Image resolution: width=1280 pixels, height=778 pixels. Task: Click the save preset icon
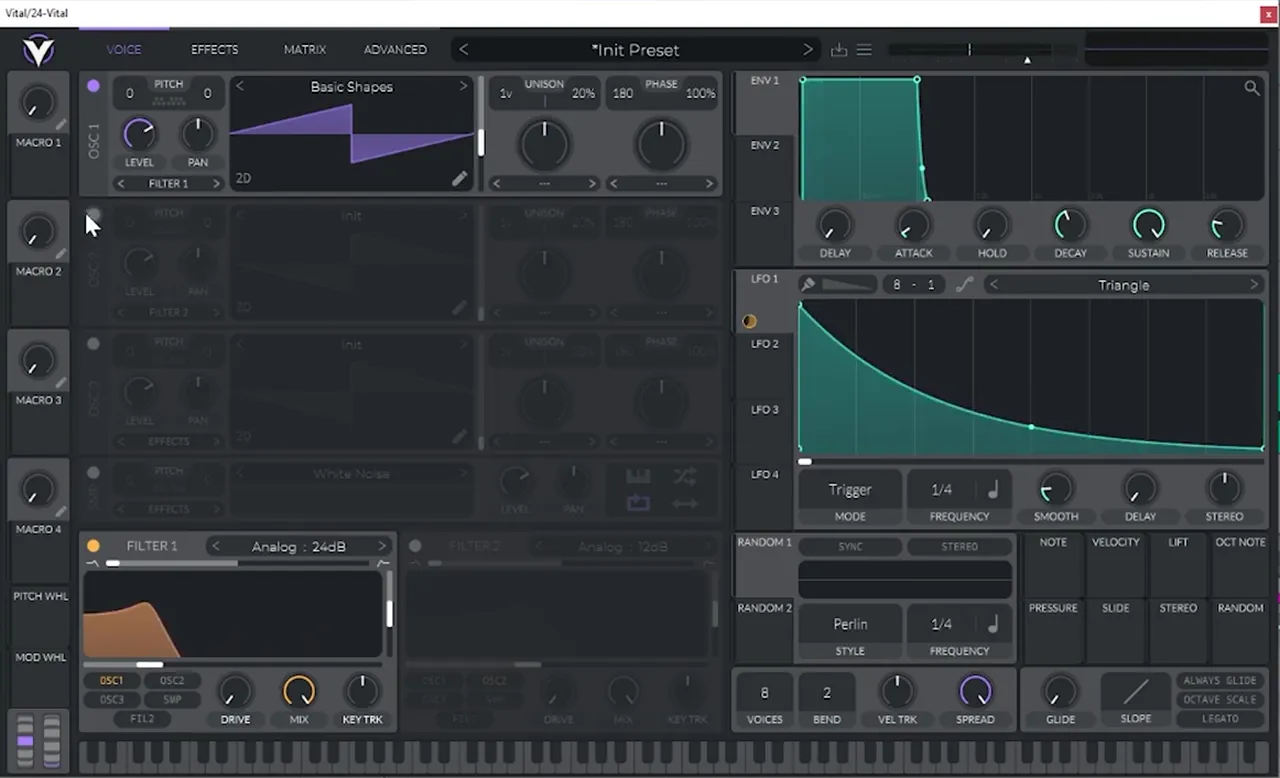(x=839, y=50)
